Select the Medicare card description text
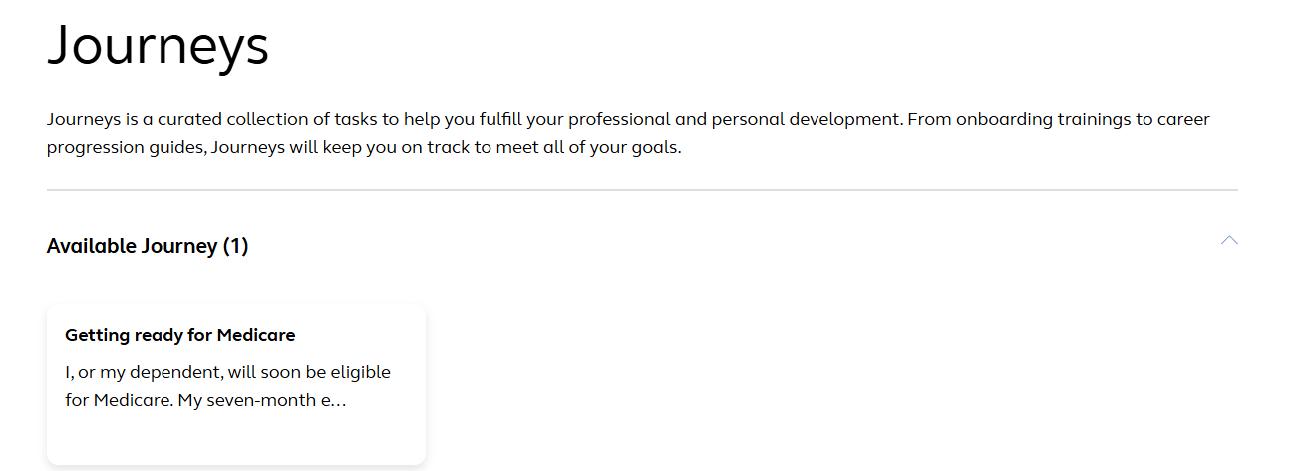The image size is (1307, 471). tap(228, 386)
